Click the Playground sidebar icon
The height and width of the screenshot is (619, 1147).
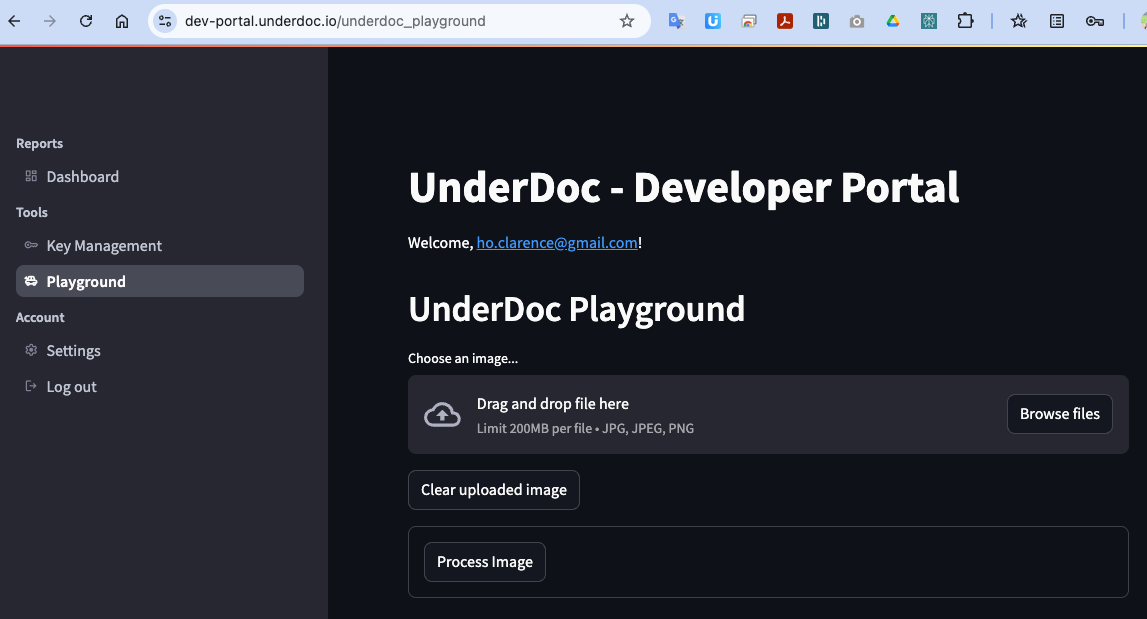click(x=31, y=281)
